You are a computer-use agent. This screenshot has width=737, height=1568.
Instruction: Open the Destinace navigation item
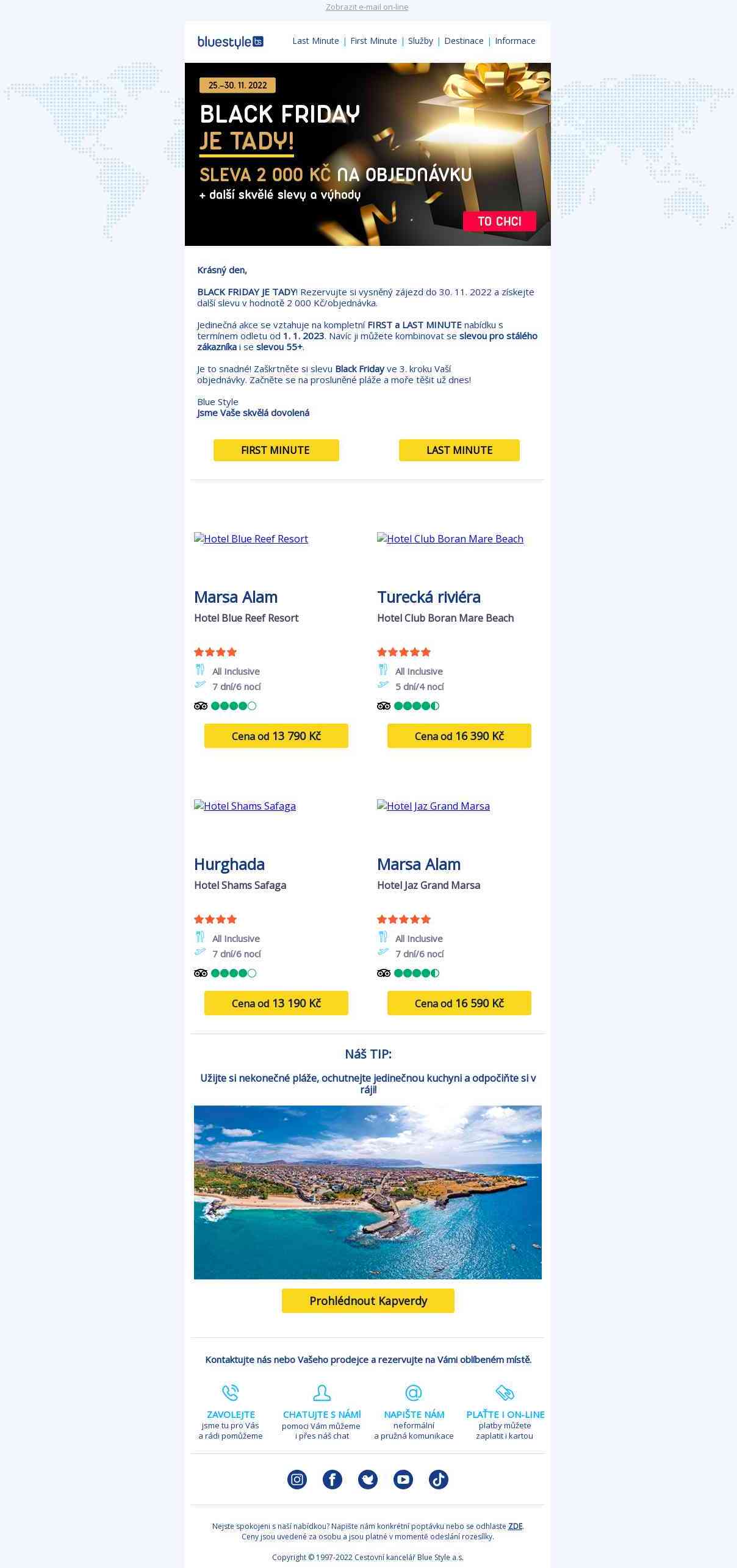pos(464,41)
